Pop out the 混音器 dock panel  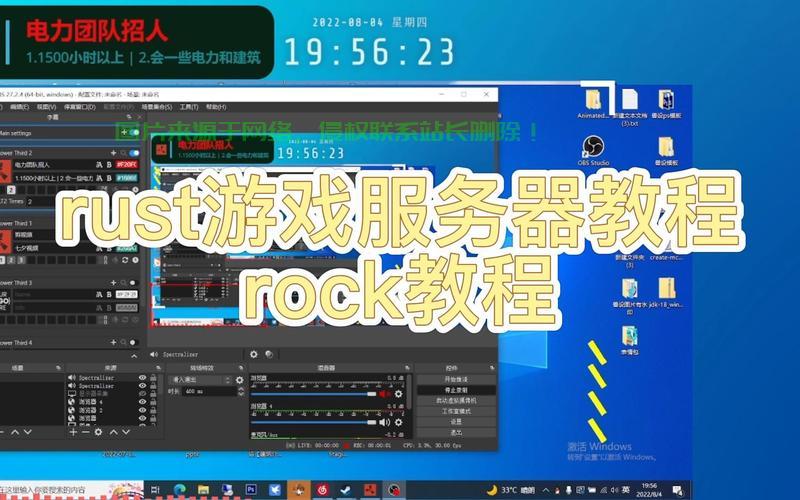[x=407, y=368]
